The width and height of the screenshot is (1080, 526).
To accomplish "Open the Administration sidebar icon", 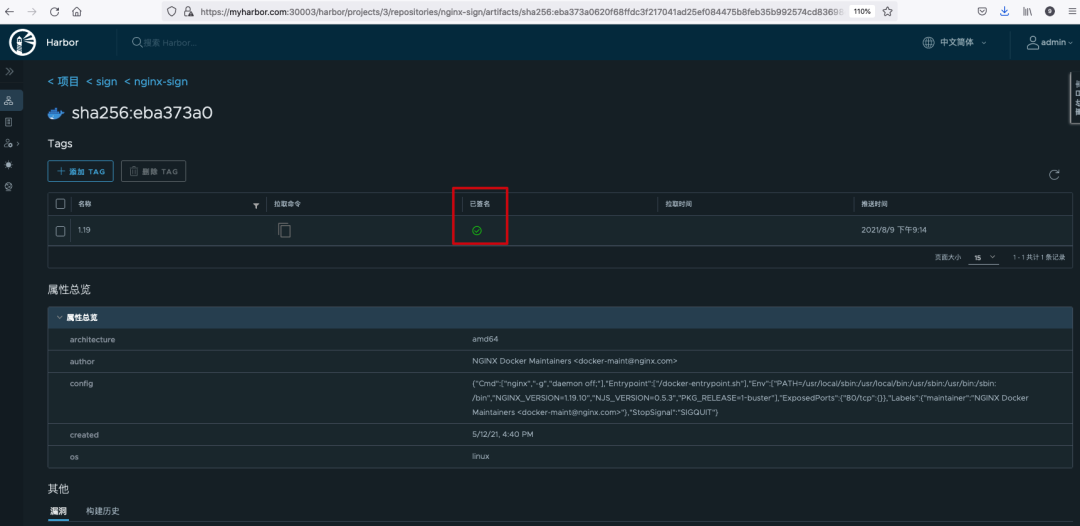I will tap(8, 143).
